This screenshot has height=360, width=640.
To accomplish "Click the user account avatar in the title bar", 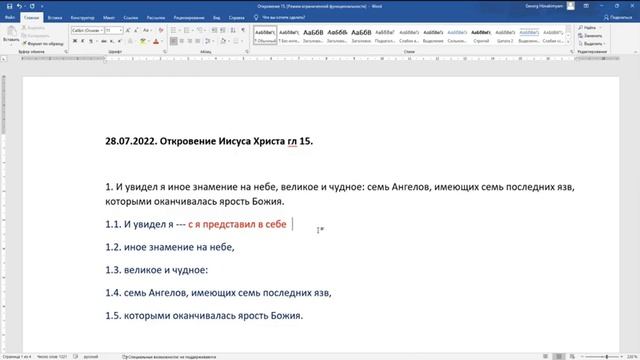I will [571, 6].
